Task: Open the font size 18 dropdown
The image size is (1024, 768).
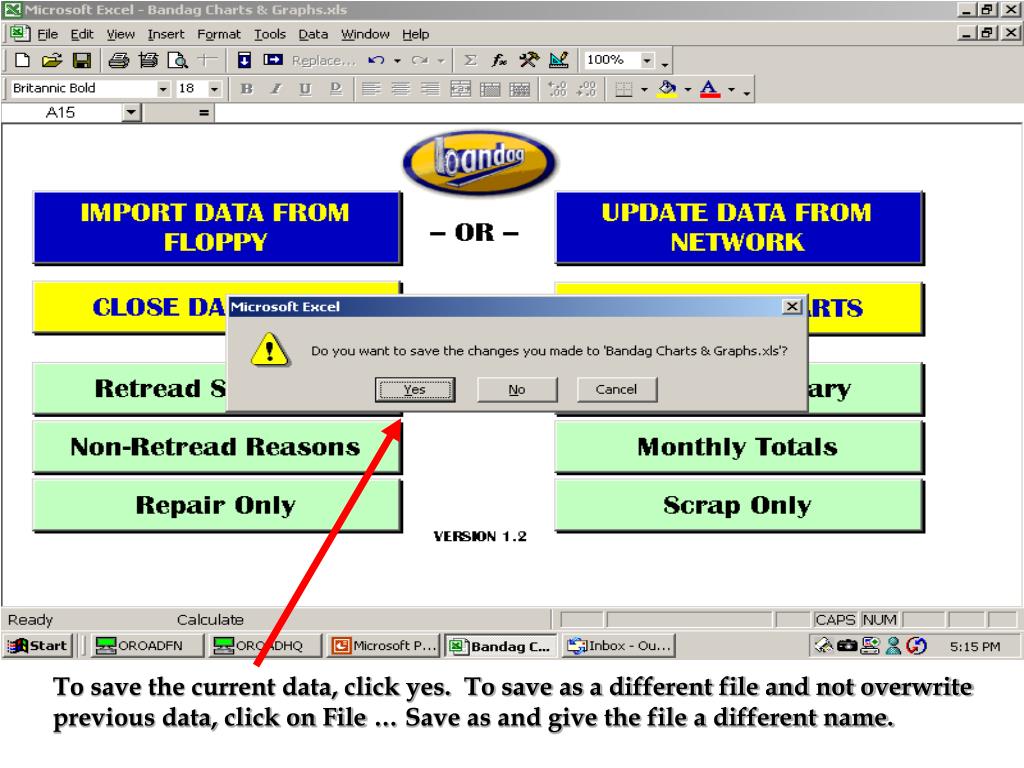Action: [x=215, y=89]
